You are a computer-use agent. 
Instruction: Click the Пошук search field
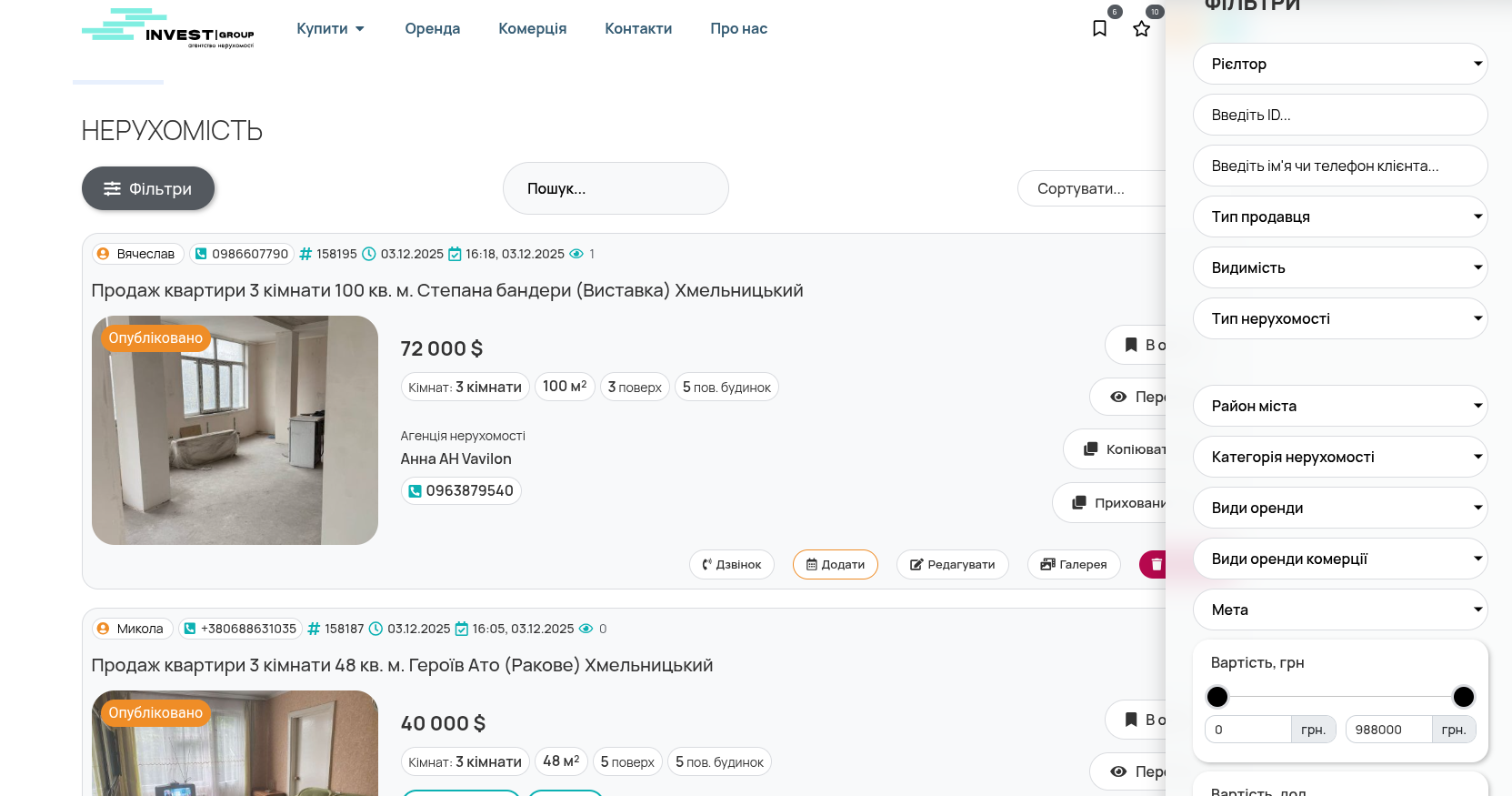tap(616, 188)
